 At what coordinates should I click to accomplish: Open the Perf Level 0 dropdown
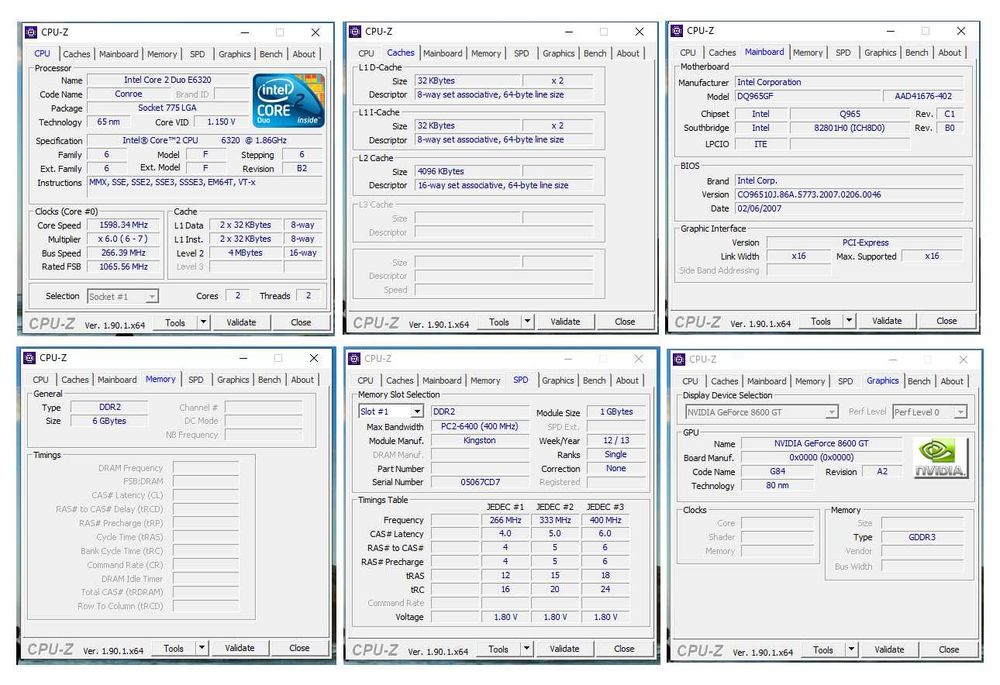(x=929, y=413)
